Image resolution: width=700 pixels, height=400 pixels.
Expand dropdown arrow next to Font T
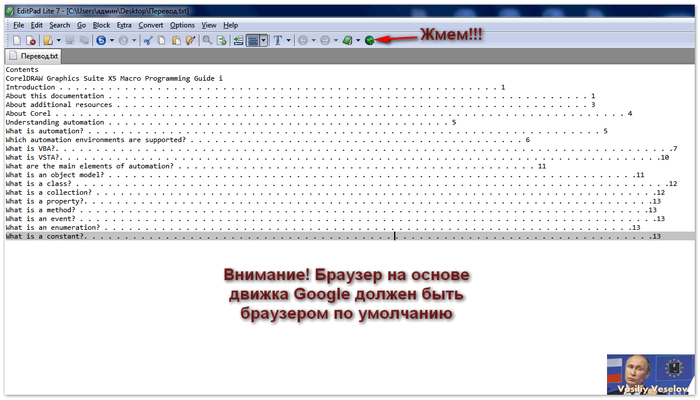[288, 41]
